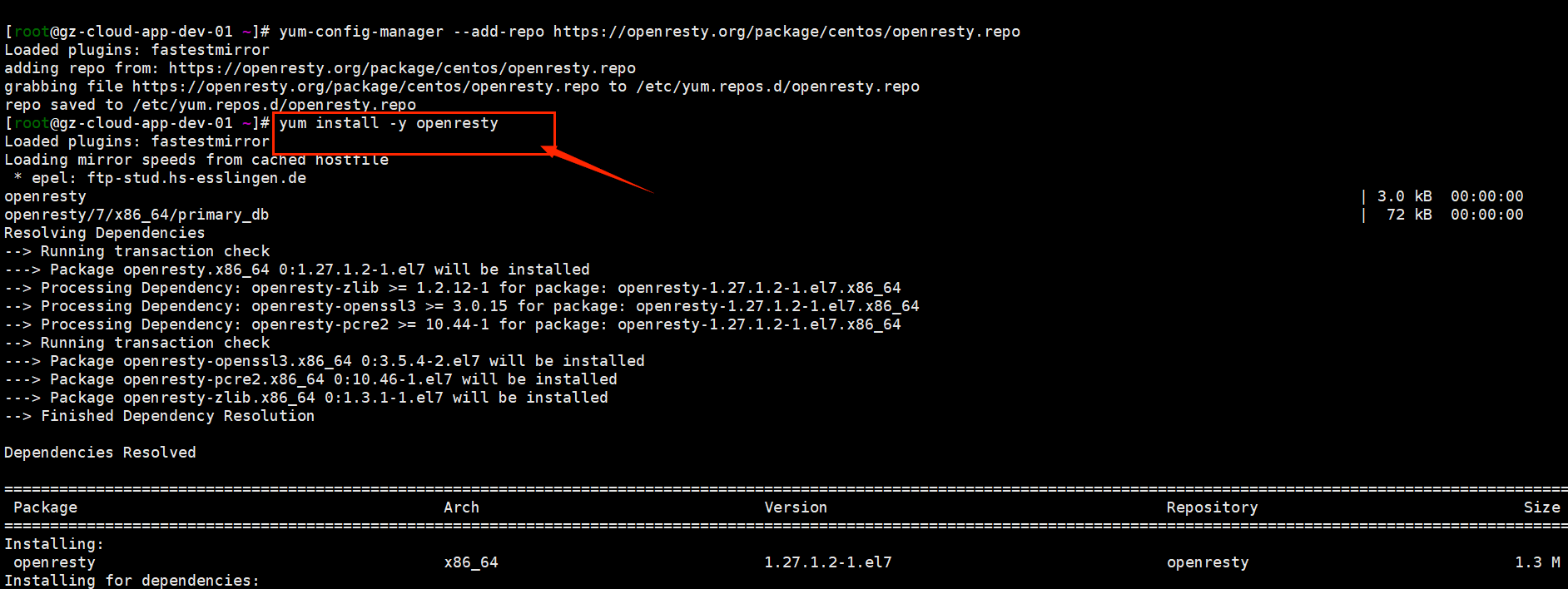Viewport: 1568px width, 589px height.
Task: Click 'repo saved to /etc/yum.repos.d/openresty.repo' line
Action: [x=210, y=105]
